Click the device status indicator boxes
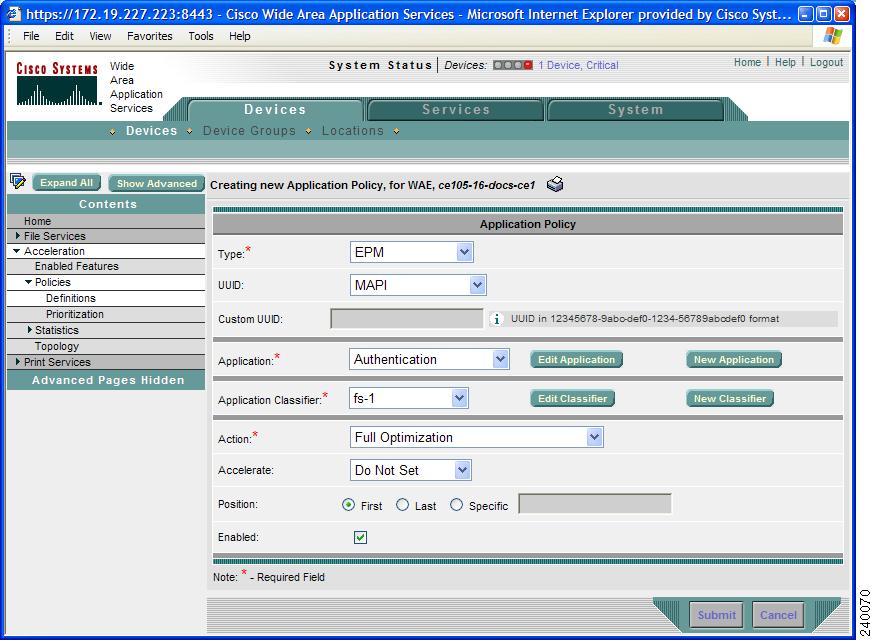Image resolution: width=873 pixels, height=640 pixels. (x=513, y=65)
